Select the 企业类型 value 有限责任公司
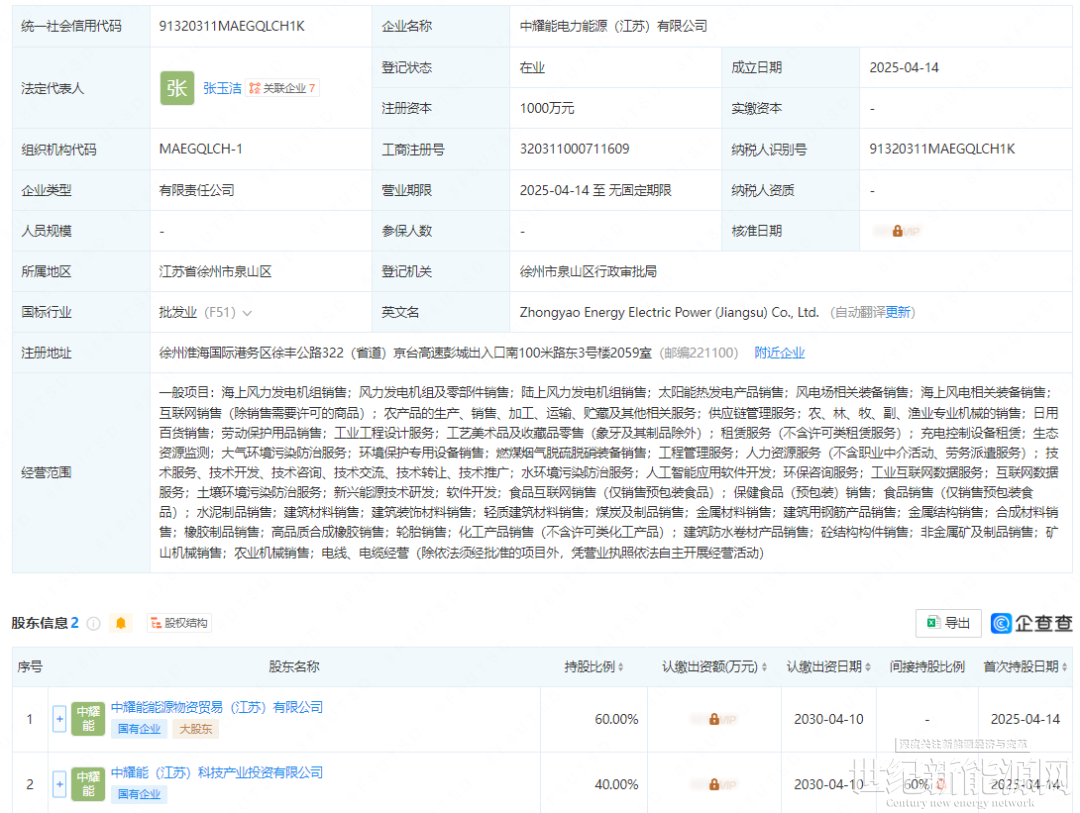The height and width of the screenshot is (813, 1080). [x=197, y=190]
